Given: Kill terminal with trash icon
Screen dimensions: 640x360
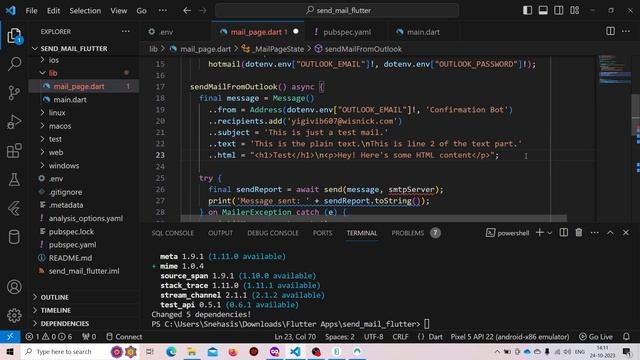Looking at the screenshot, I should 579,233.
